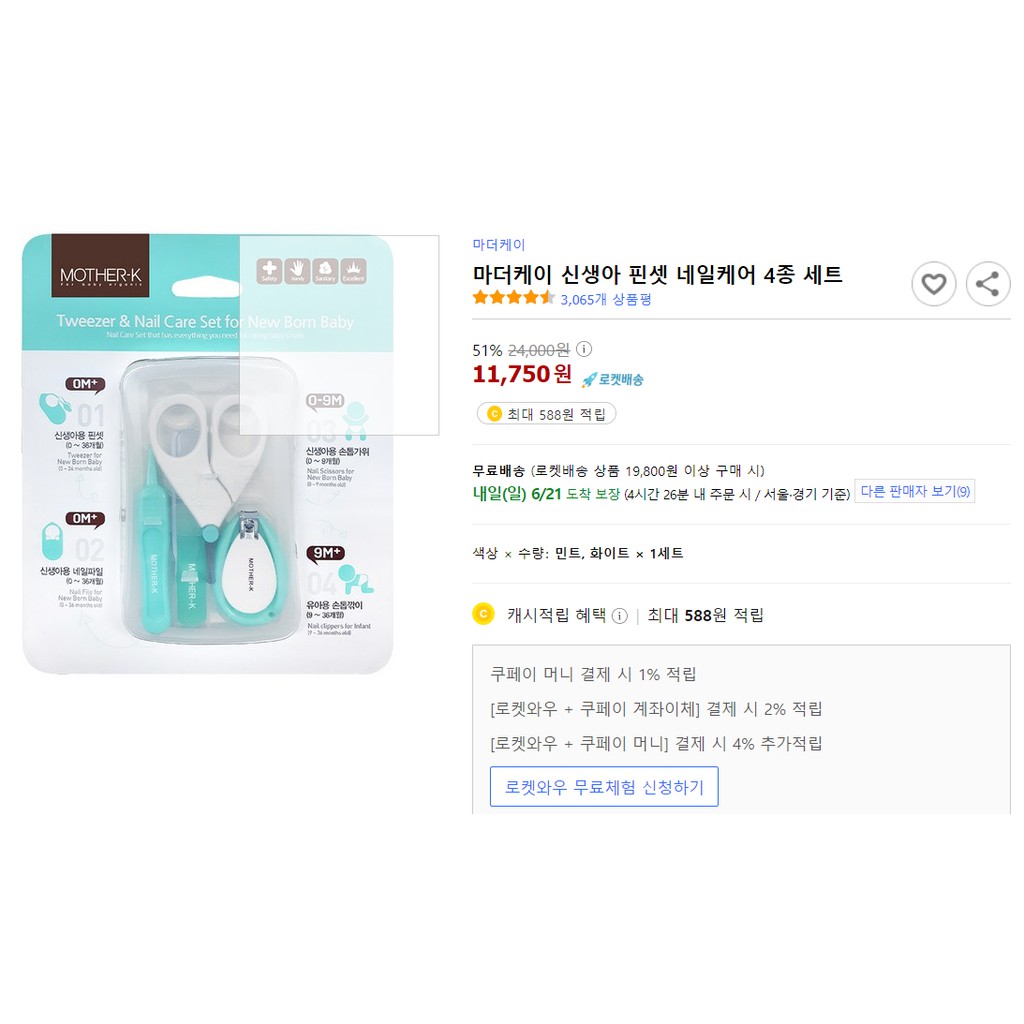Image resolution: width=1024 pixels, height=1024 pixels.
Task: Click the 로켓배송 rocket badge
Action: click(613, 379)
